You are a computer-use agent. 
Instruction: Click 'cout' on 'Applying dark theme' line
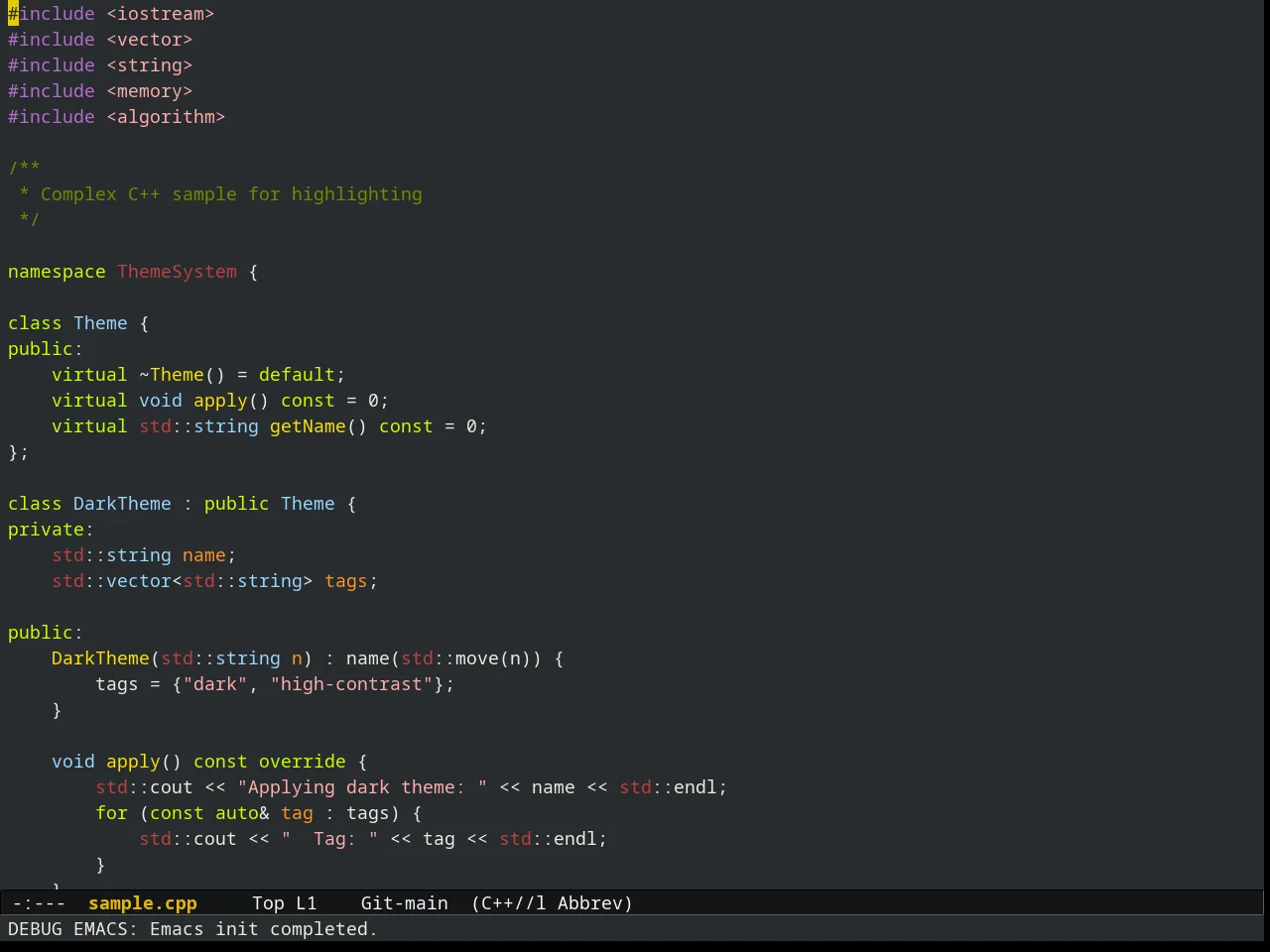(x=171, y=787)
